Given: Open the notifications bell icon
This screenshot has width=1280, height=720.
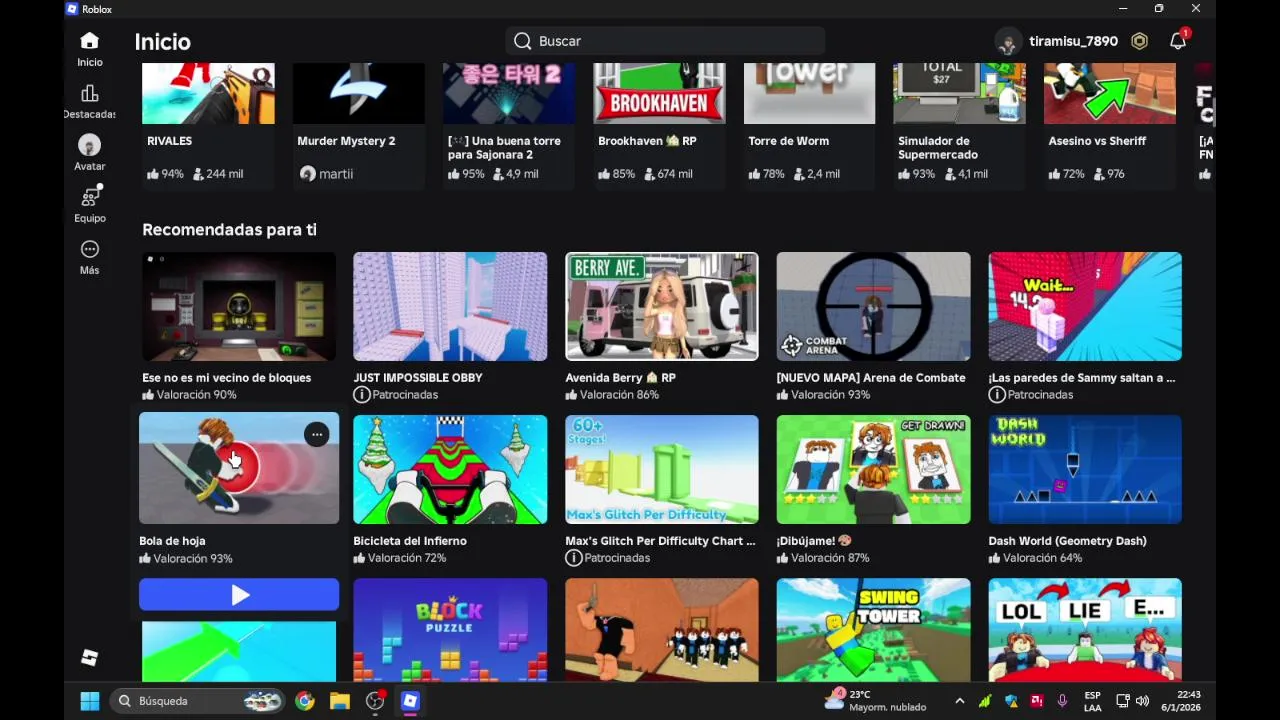Looking at the screenshot, I should pos(1178,41).
